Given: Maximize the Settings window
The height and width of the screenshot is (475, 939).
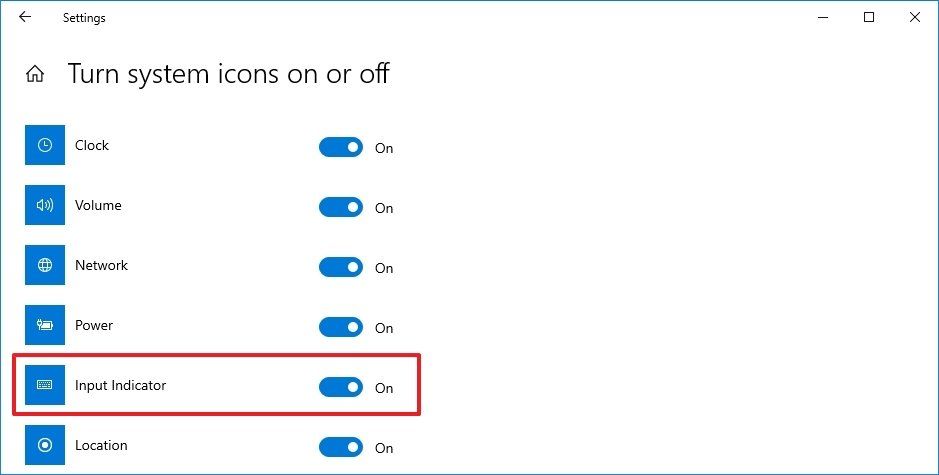Looking at the screenshot, I should coord(869,17).
